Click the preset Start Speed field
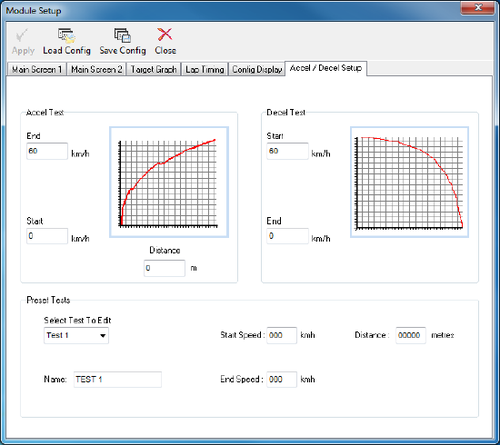The width and height of the screenshot is (500, 445). click(282, 335)
